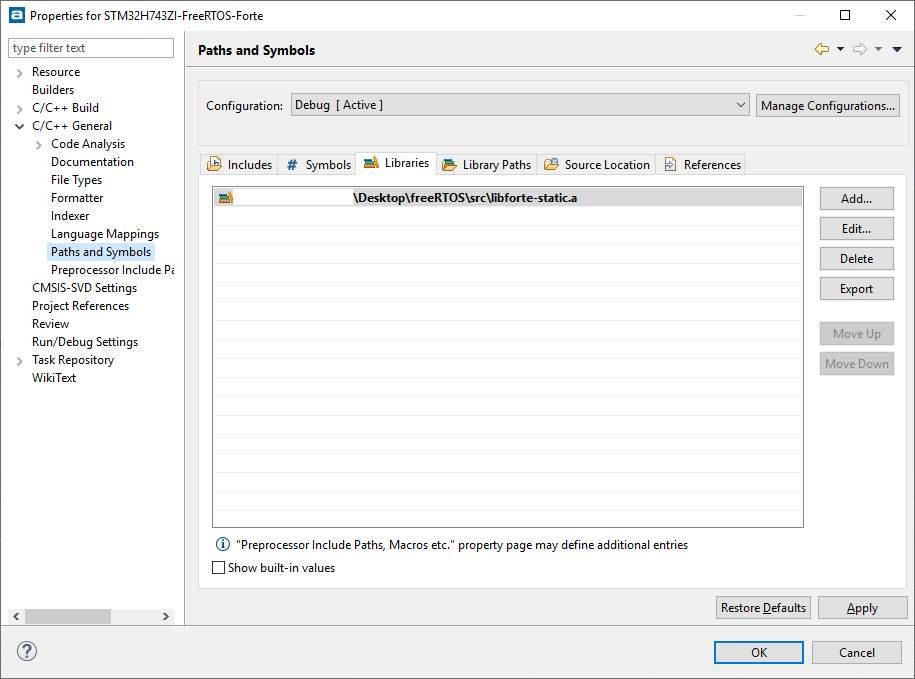This screenshot has height=679, width=915.
Task: Open the Library Paths tab
Action: point(486,164)
